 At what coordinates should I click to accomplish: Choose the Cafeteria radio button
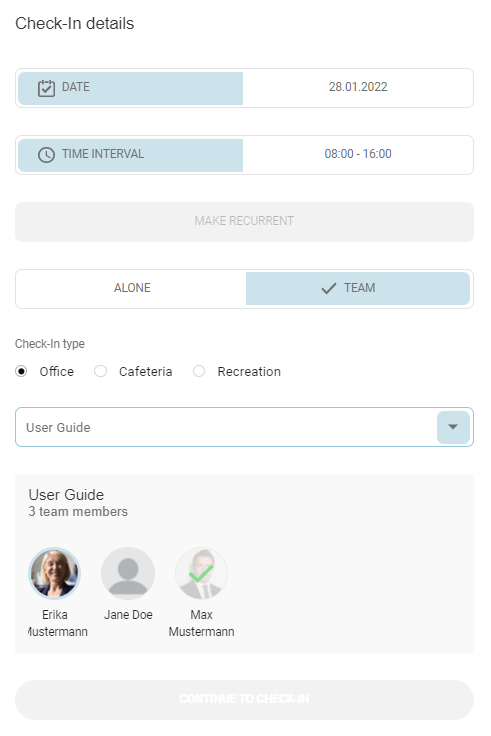100,371
